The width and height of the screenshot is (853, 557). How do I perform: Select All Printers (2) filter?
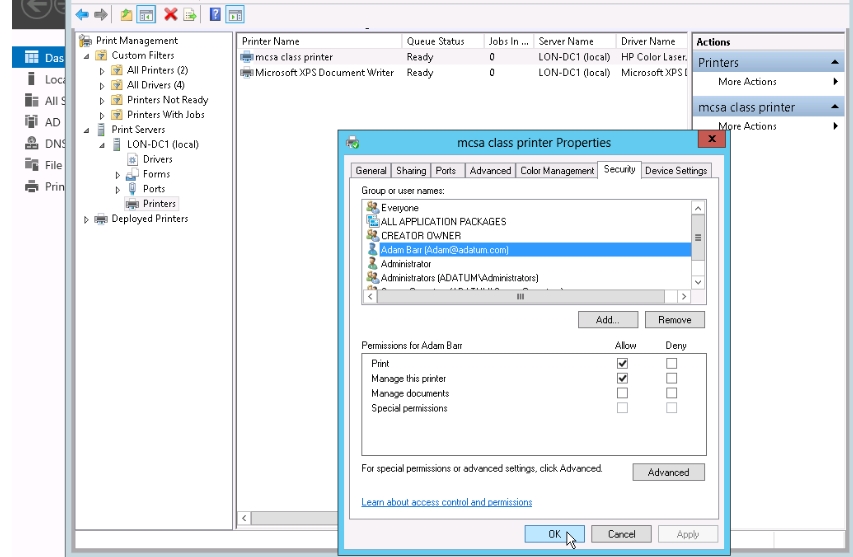(157, 70)
